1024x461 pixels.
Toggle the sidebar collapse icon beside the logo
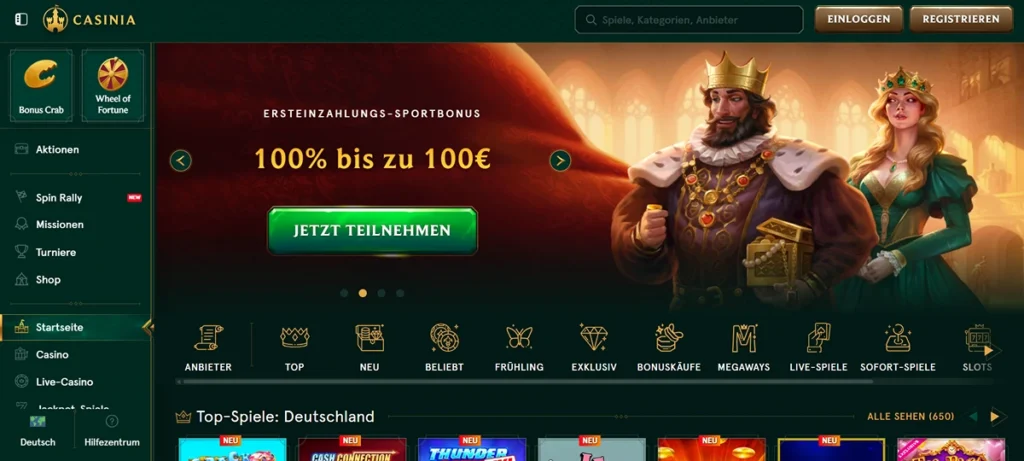click(21, 20)
